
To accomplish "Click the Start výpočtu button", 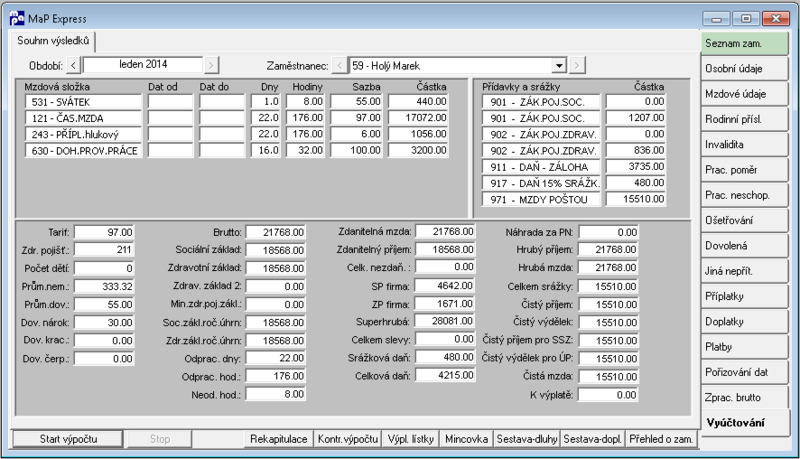I will click(68, 439).
